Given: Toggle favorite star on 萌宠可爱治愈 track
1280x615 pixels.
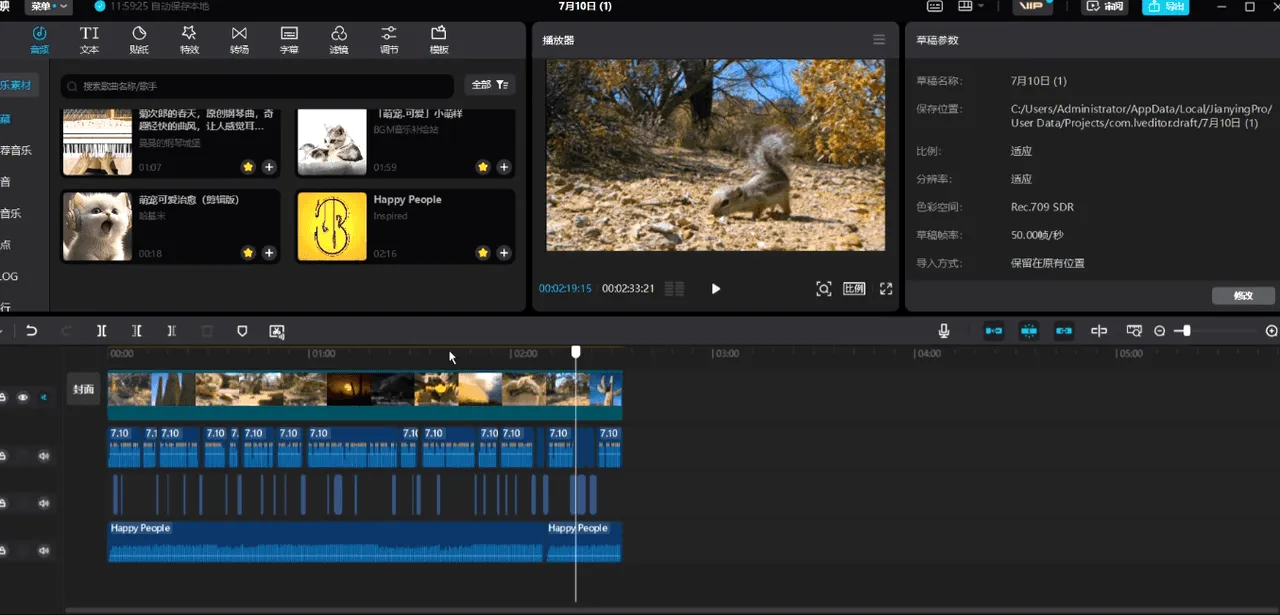Looking at the screenshot, I should tap(248, 253).
